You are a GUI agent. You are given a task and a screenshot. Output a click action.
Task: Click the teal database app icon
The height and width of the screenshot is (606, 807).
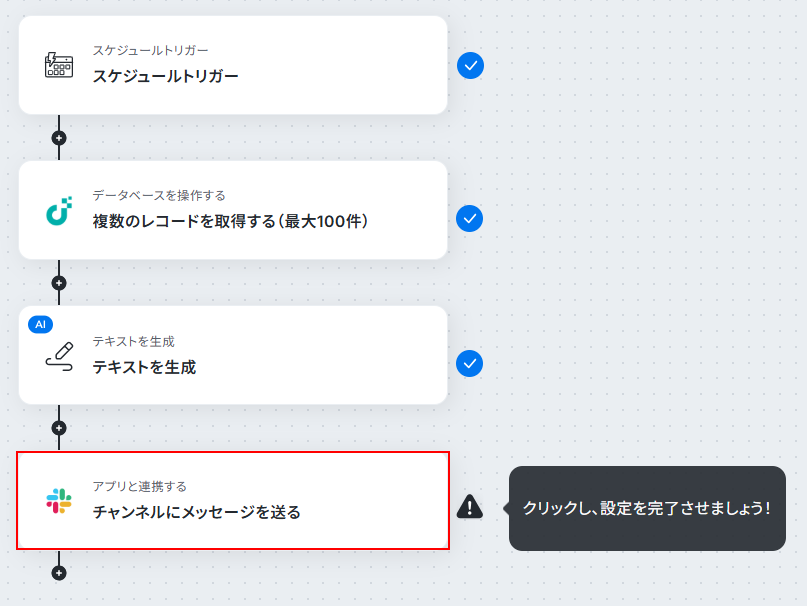pos(59,211)
